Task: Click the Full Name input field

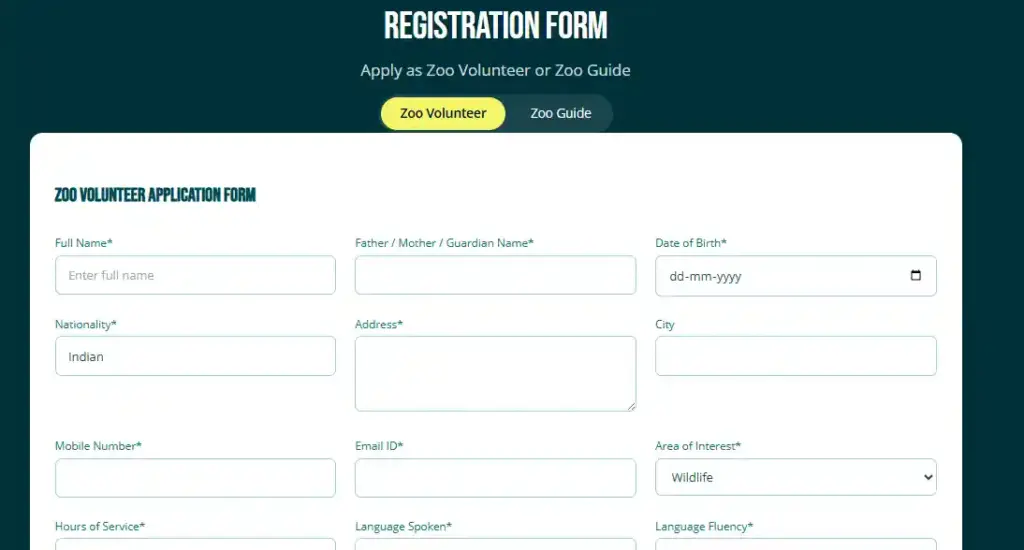Action: (x=195, y=275)
